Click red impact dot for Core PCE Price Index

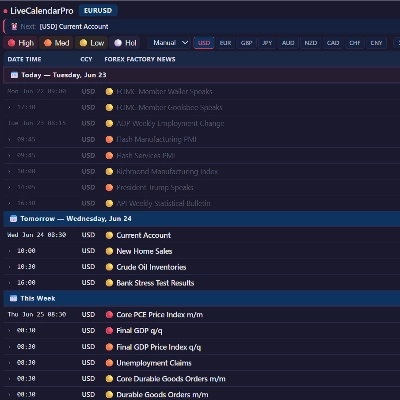[109, 315]
